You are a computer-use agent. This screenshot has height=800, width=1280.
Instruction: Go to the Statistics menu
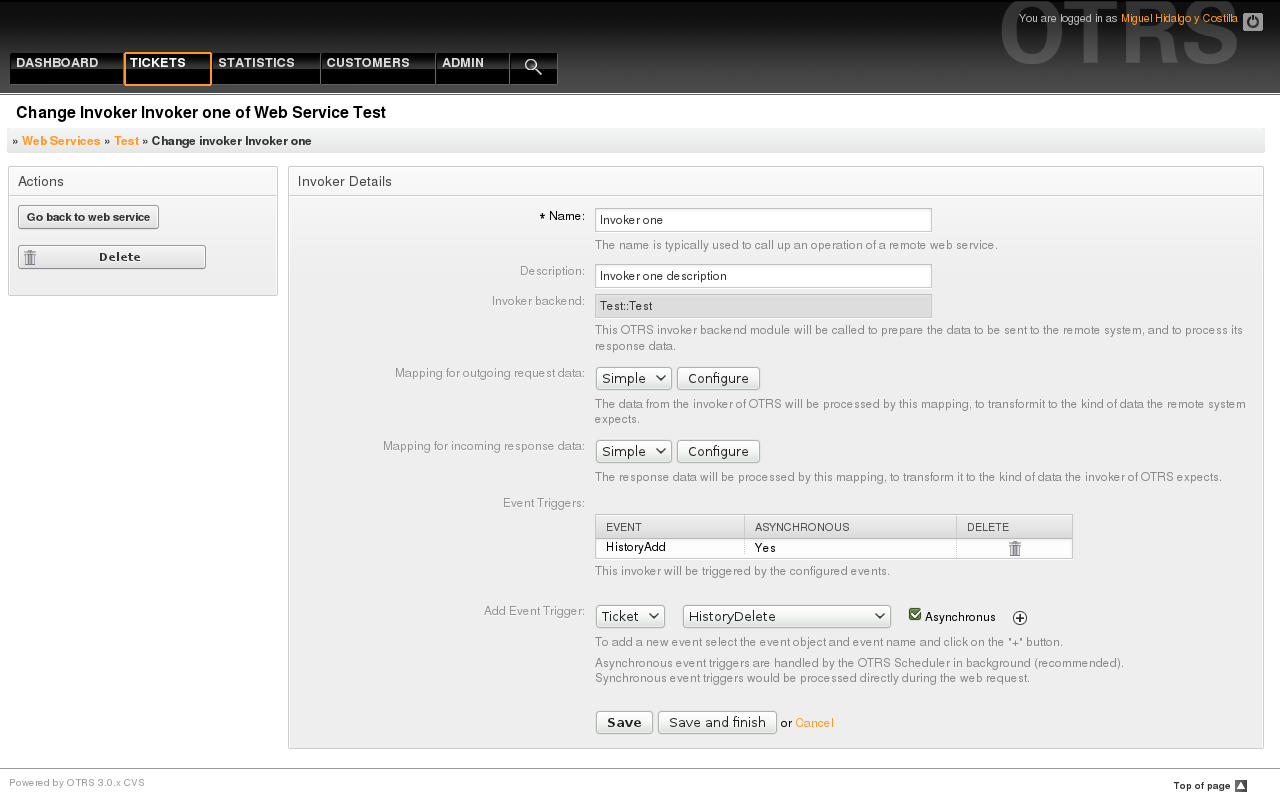click(x=256, y=63)
